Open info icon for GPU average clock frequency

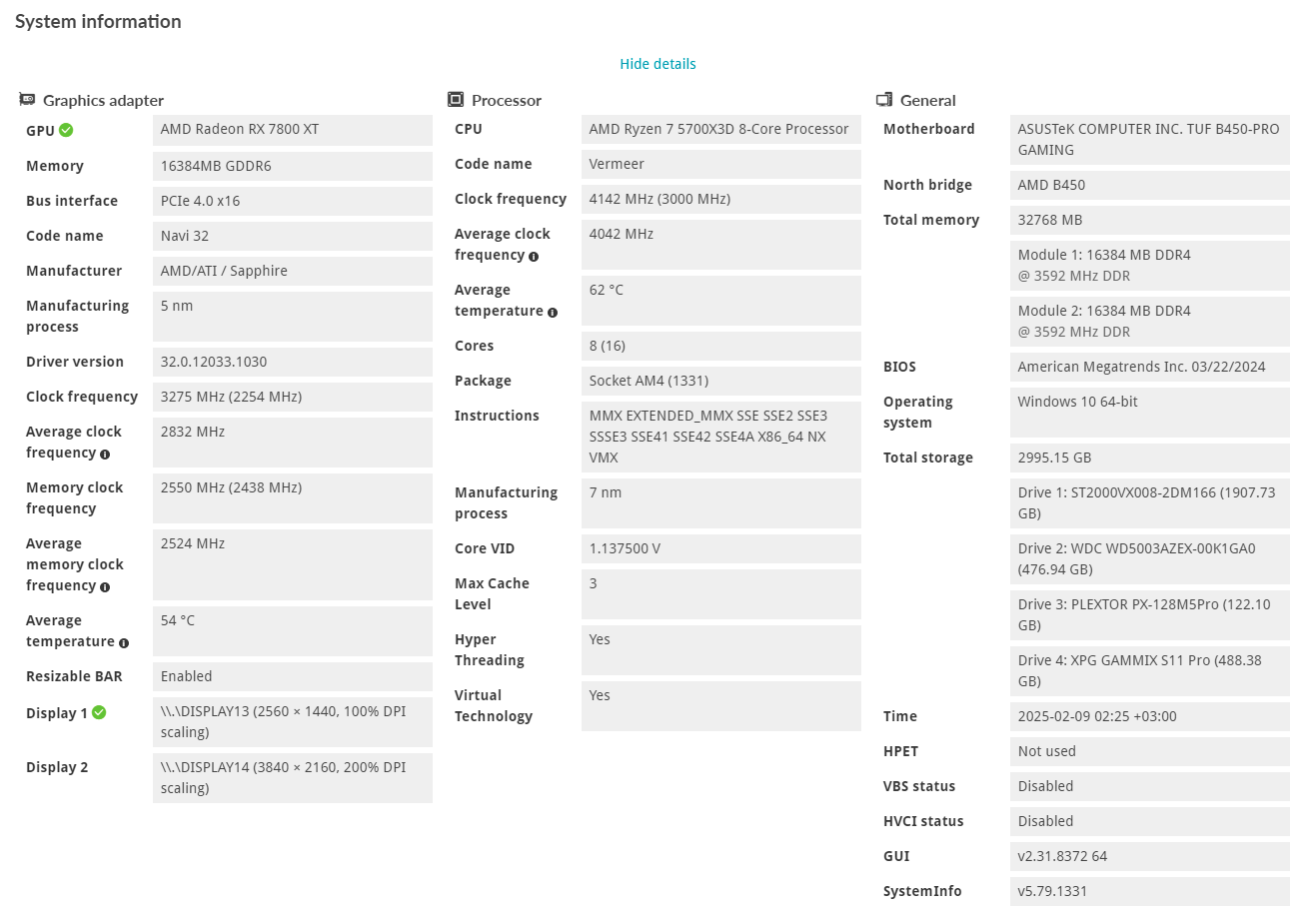point(105,455)
